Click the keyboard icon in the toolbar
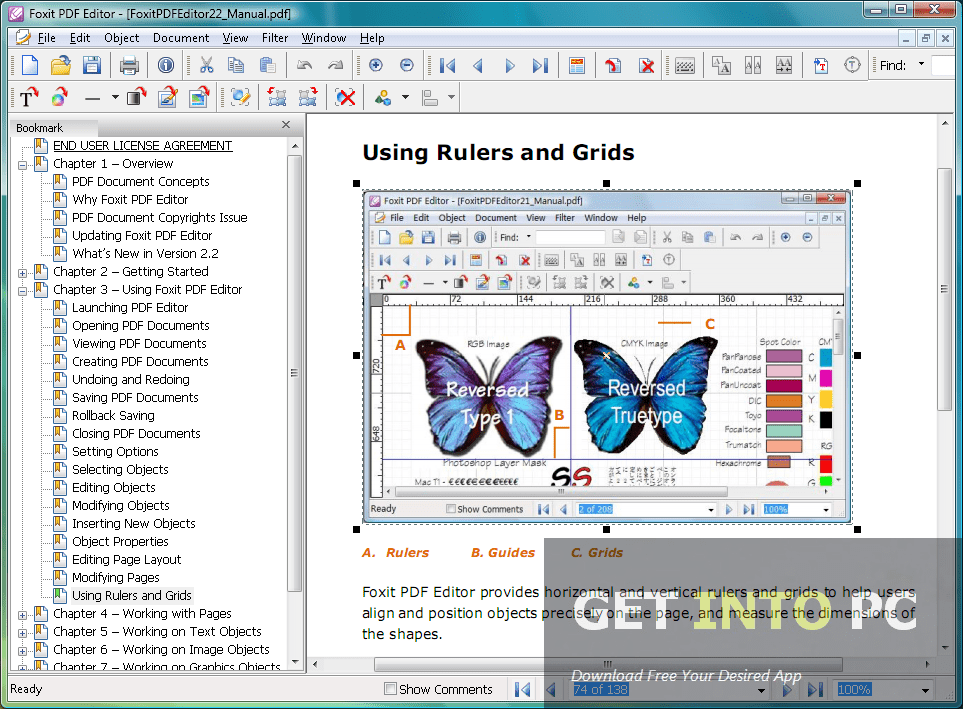The width and height of the screenshot is (963, 709). coord(685,65)
